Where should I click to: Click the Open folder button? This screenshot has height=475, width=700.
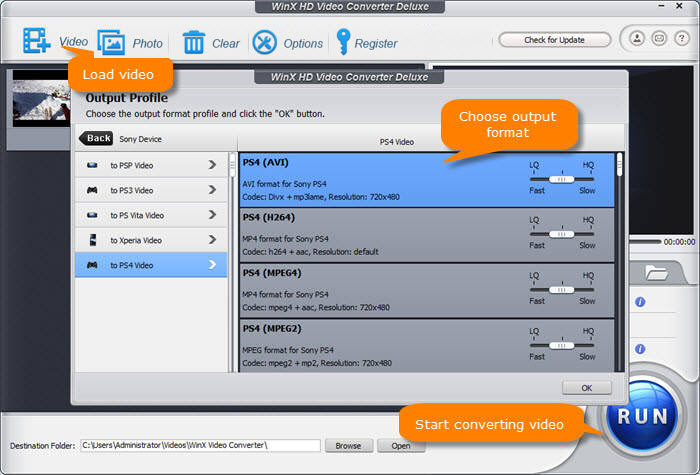tap(401, 446)
